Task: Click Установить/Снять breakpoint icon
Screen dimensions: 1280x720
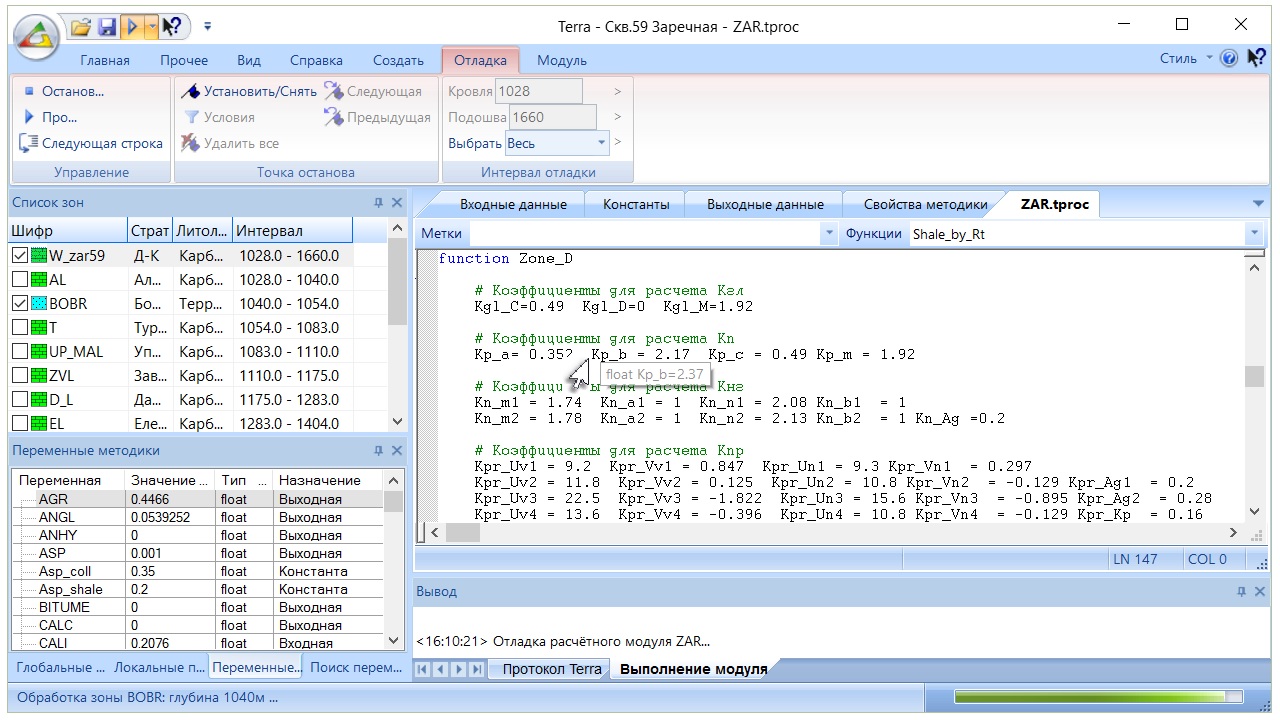Action: tap(191, 91)
